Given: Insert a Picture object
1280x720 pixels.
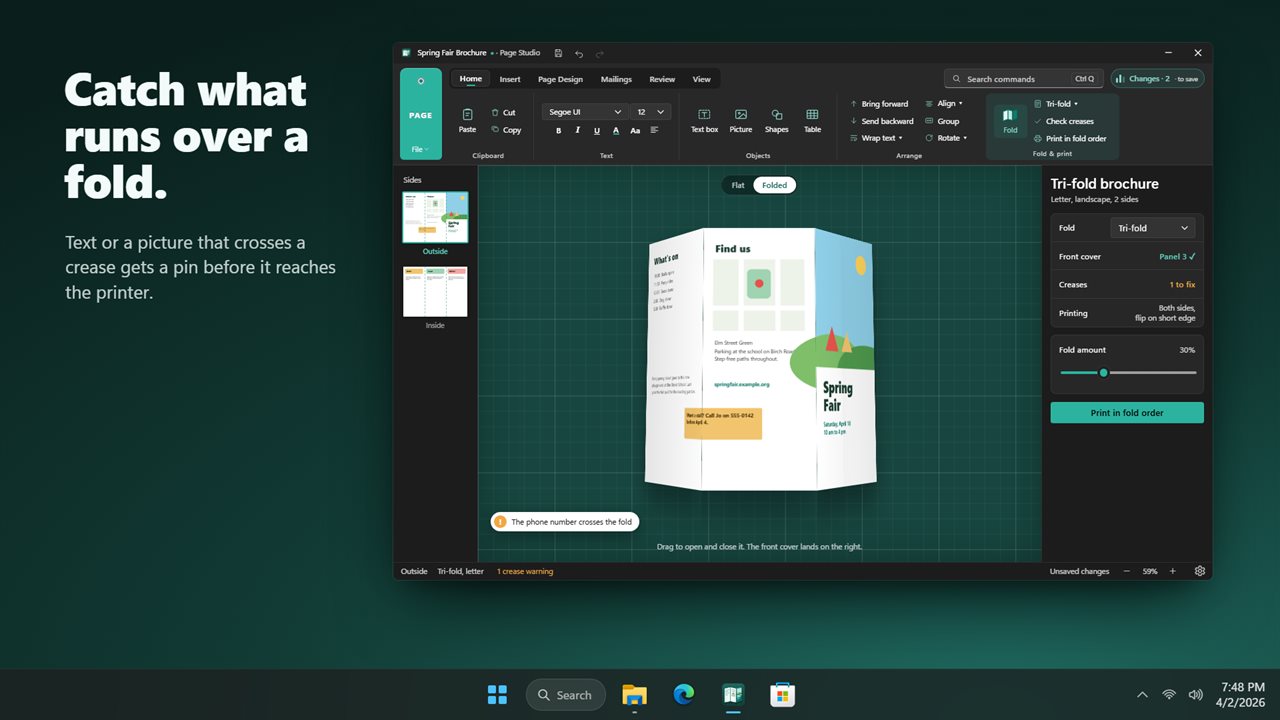Looking at the screenshot, I should [x=741, y=120].
